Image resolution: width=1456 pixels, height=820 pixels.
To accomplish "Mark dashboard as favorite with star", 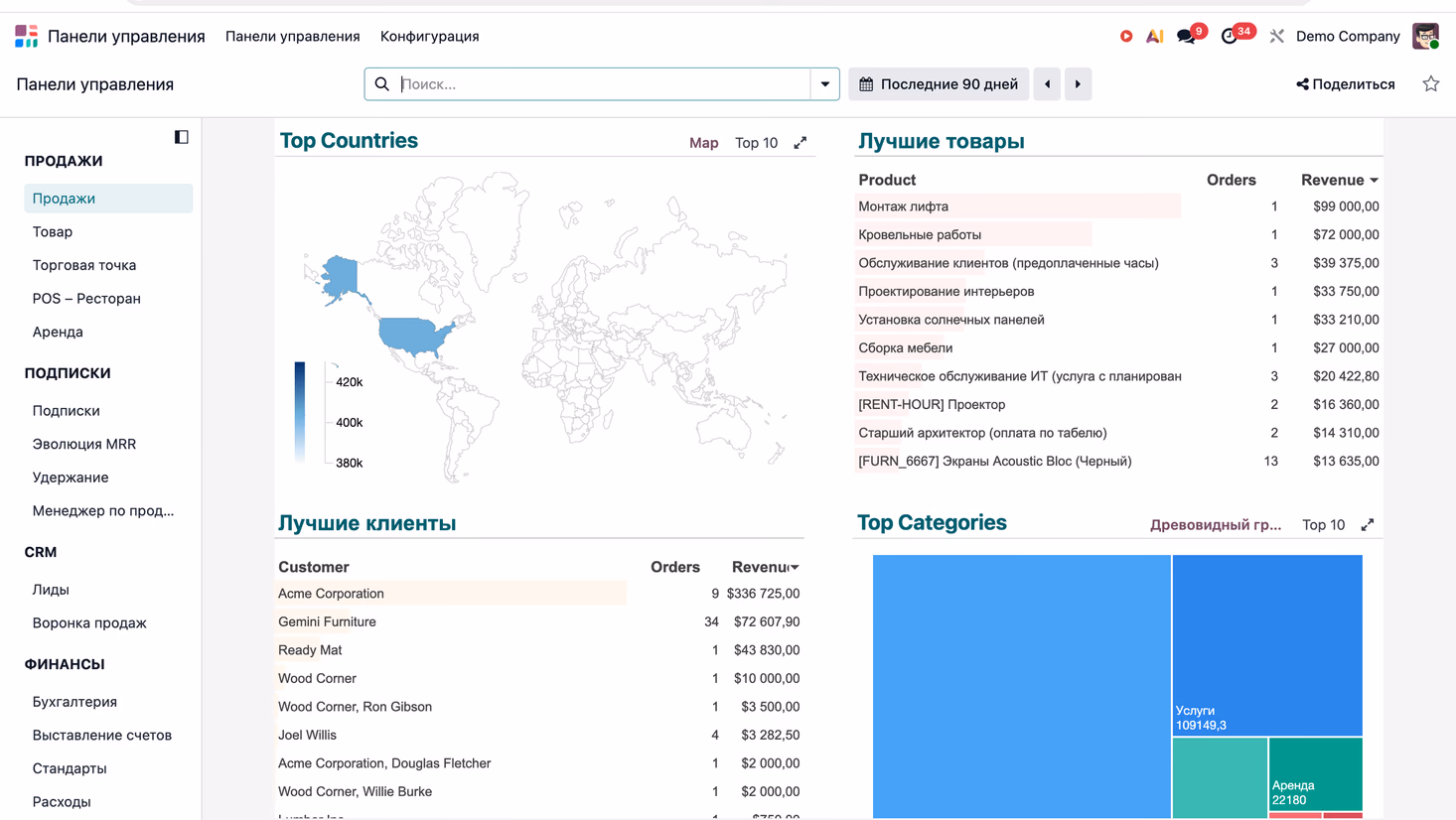I will [x=1431, y=84].
